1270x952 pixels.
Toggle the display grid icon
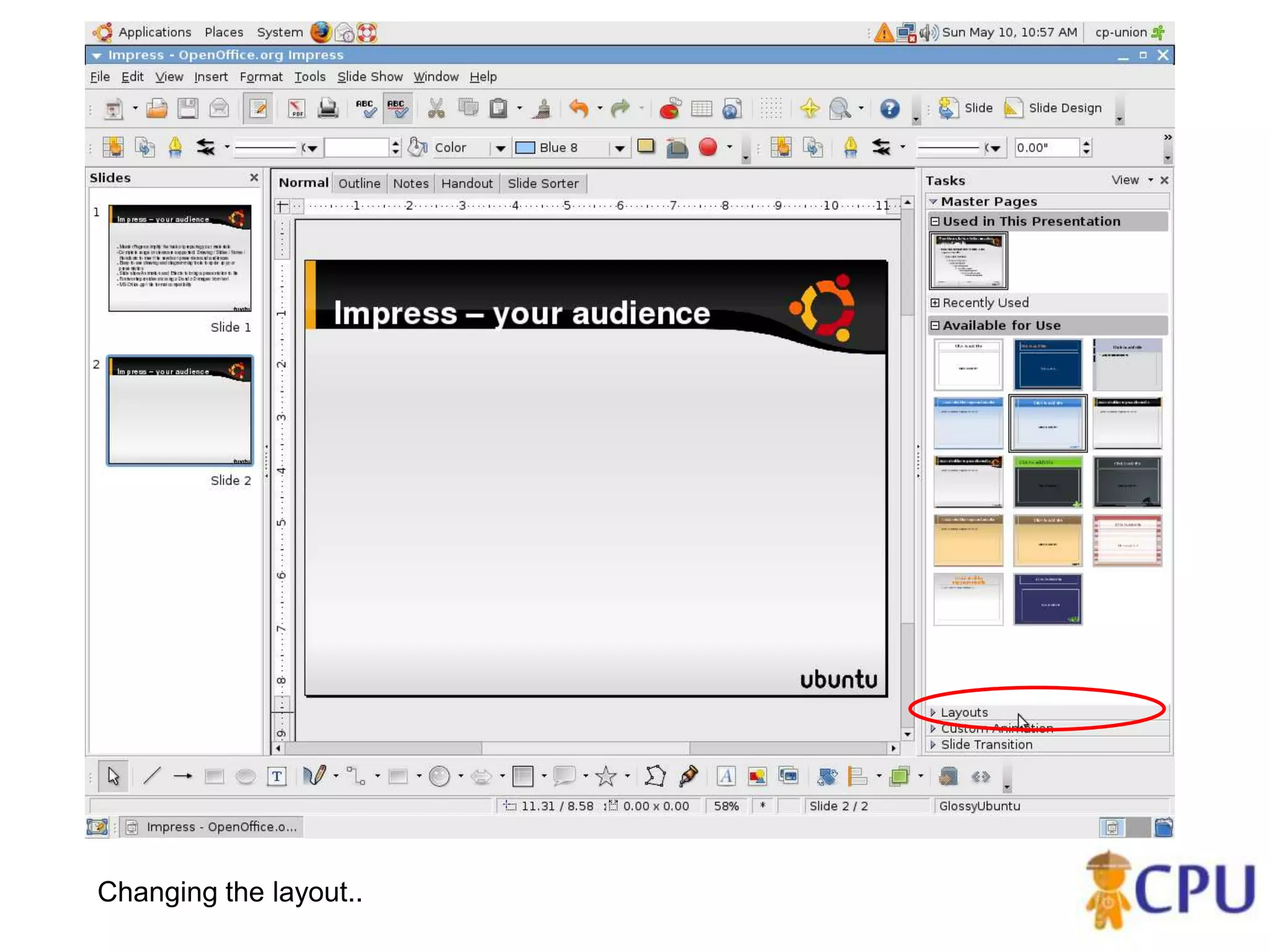point(771,108)
